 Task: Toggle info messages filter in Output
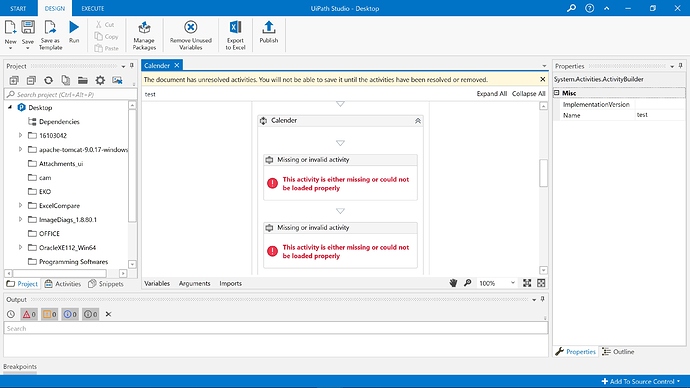(70, 314)
